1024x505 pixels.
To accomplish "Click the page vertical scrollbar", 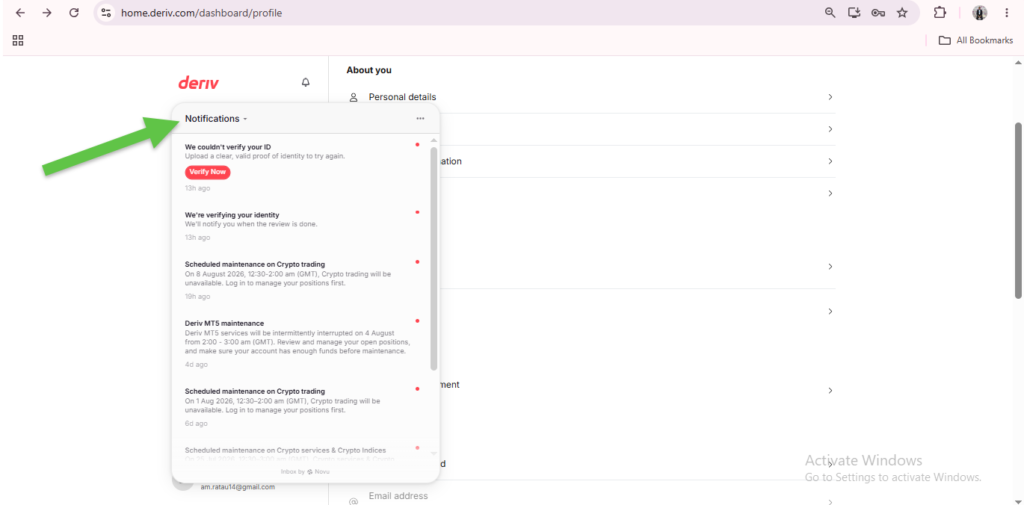I will pyautogui.click(x=1019, y=209).
